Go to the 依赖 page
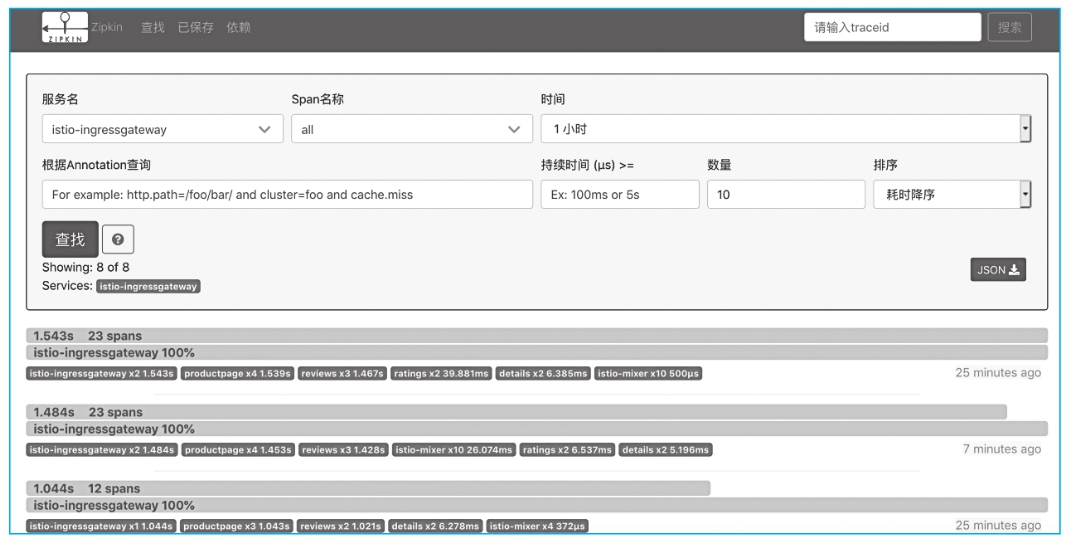Viewport: 1067px width, 543px height. tap(238, 27)
